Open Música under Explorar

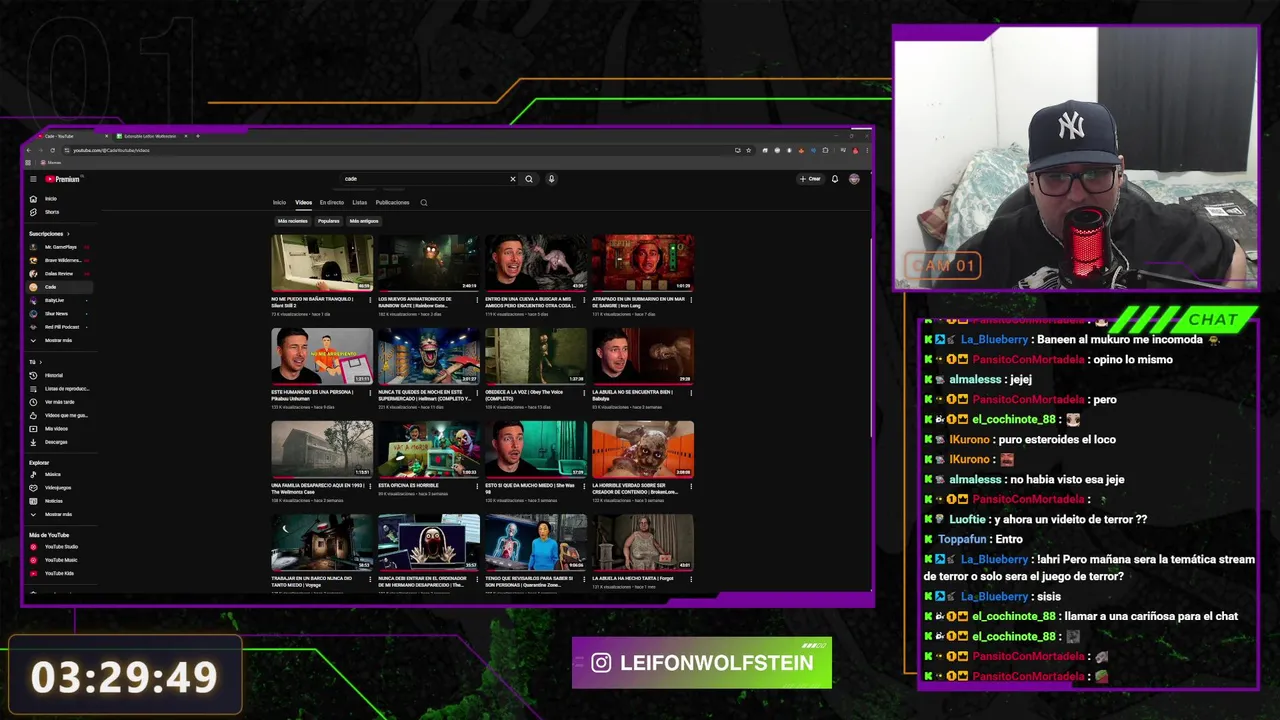[x=60, y=474]
